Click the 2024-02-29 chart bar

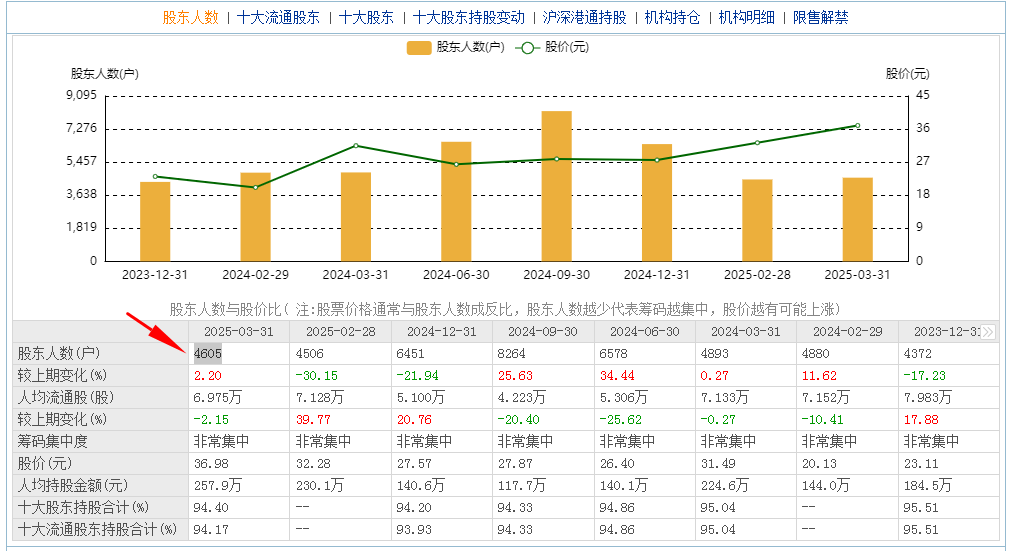255,217
